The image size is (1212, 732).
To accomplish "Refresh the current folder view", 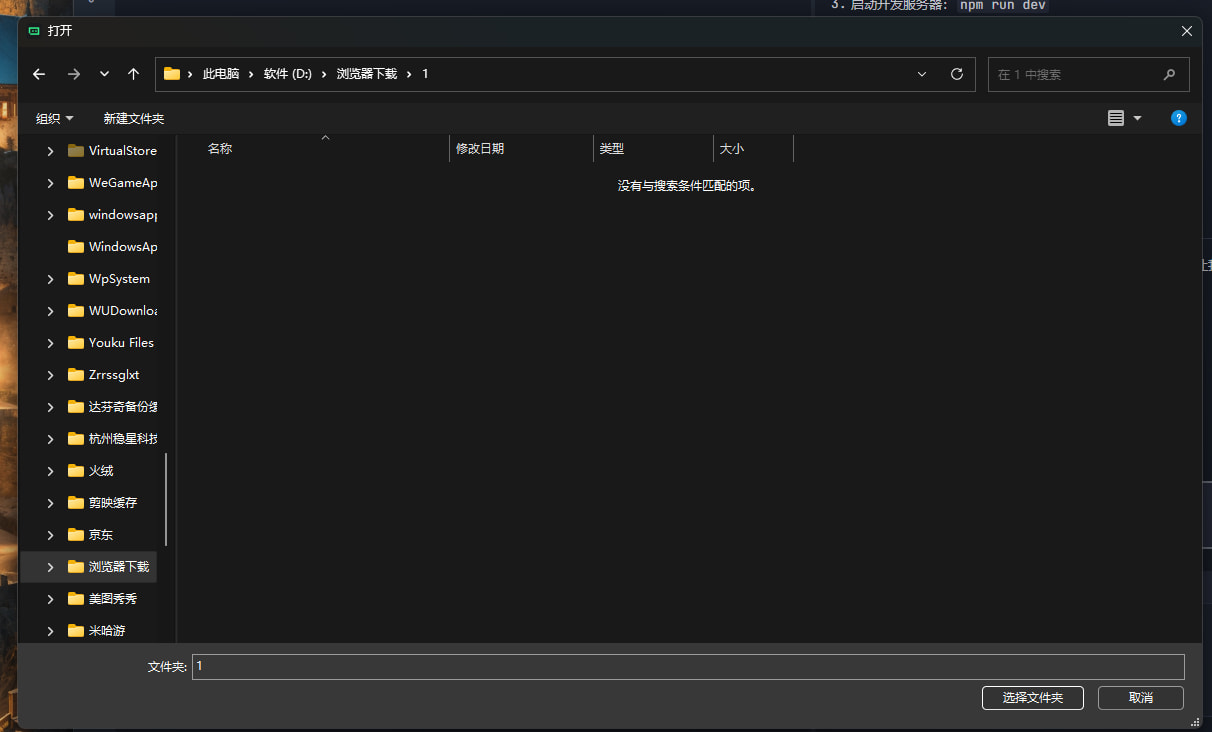I will point(956,74).
